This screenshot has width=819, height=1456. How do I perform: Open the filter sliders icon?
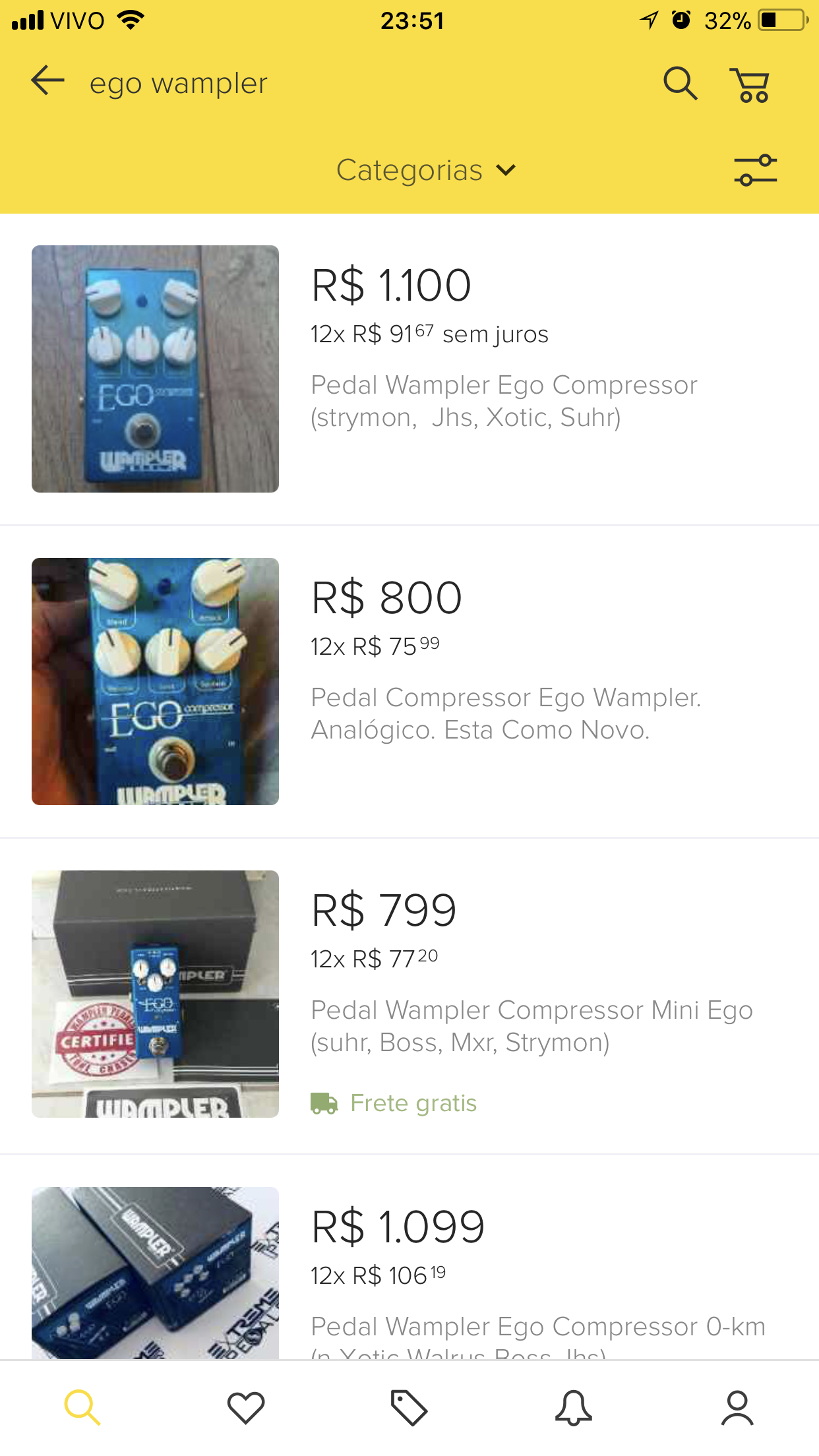click(755, 170)
